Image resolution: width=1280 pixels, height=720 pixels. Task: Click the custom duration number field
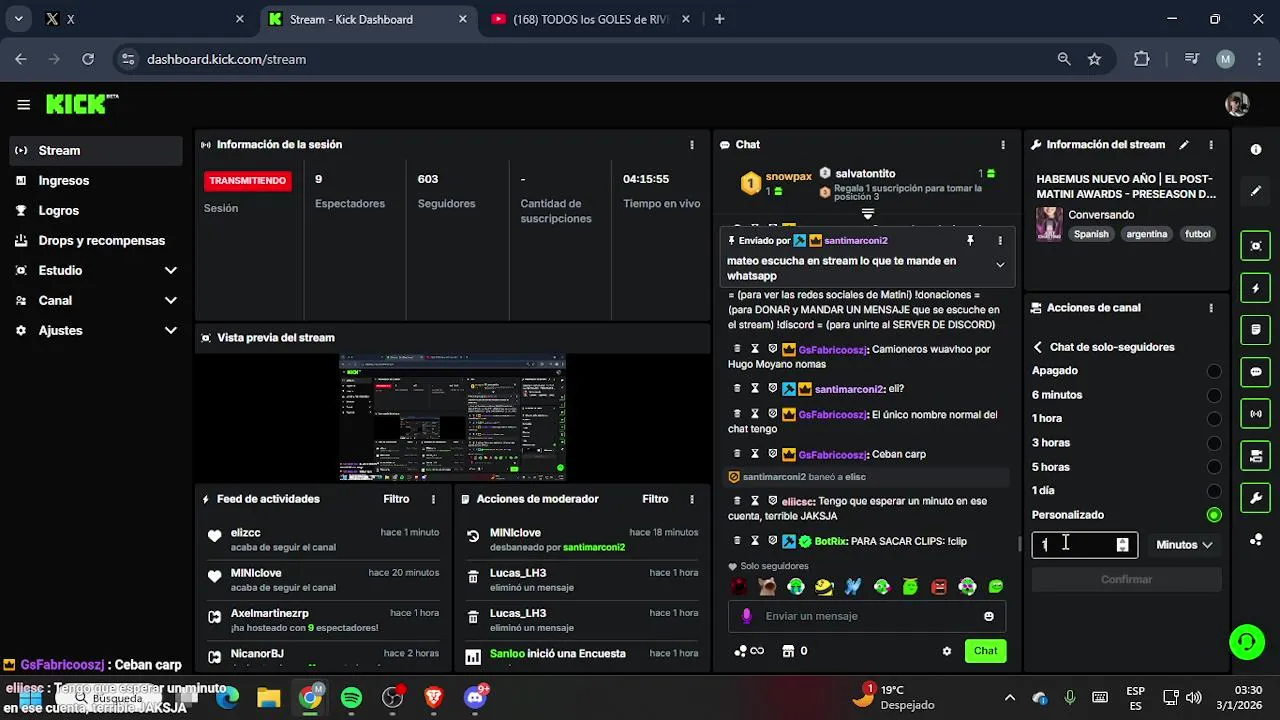coord(1084,545)
